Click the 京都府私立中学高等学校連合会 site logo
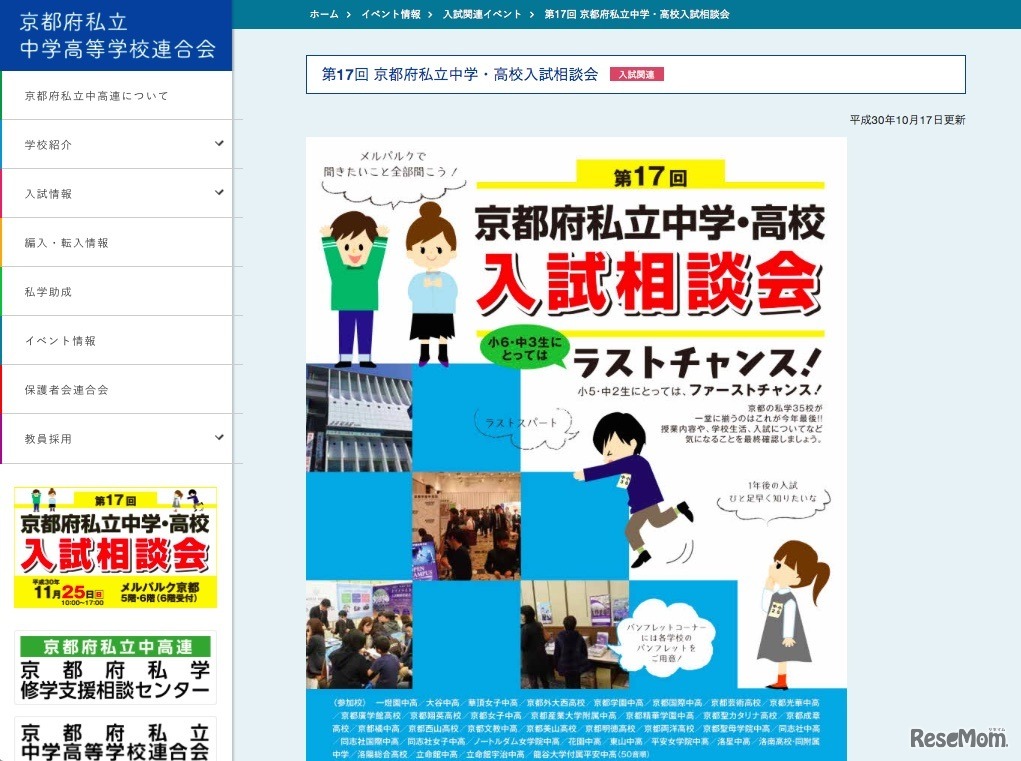 click(x=116, y=36)
